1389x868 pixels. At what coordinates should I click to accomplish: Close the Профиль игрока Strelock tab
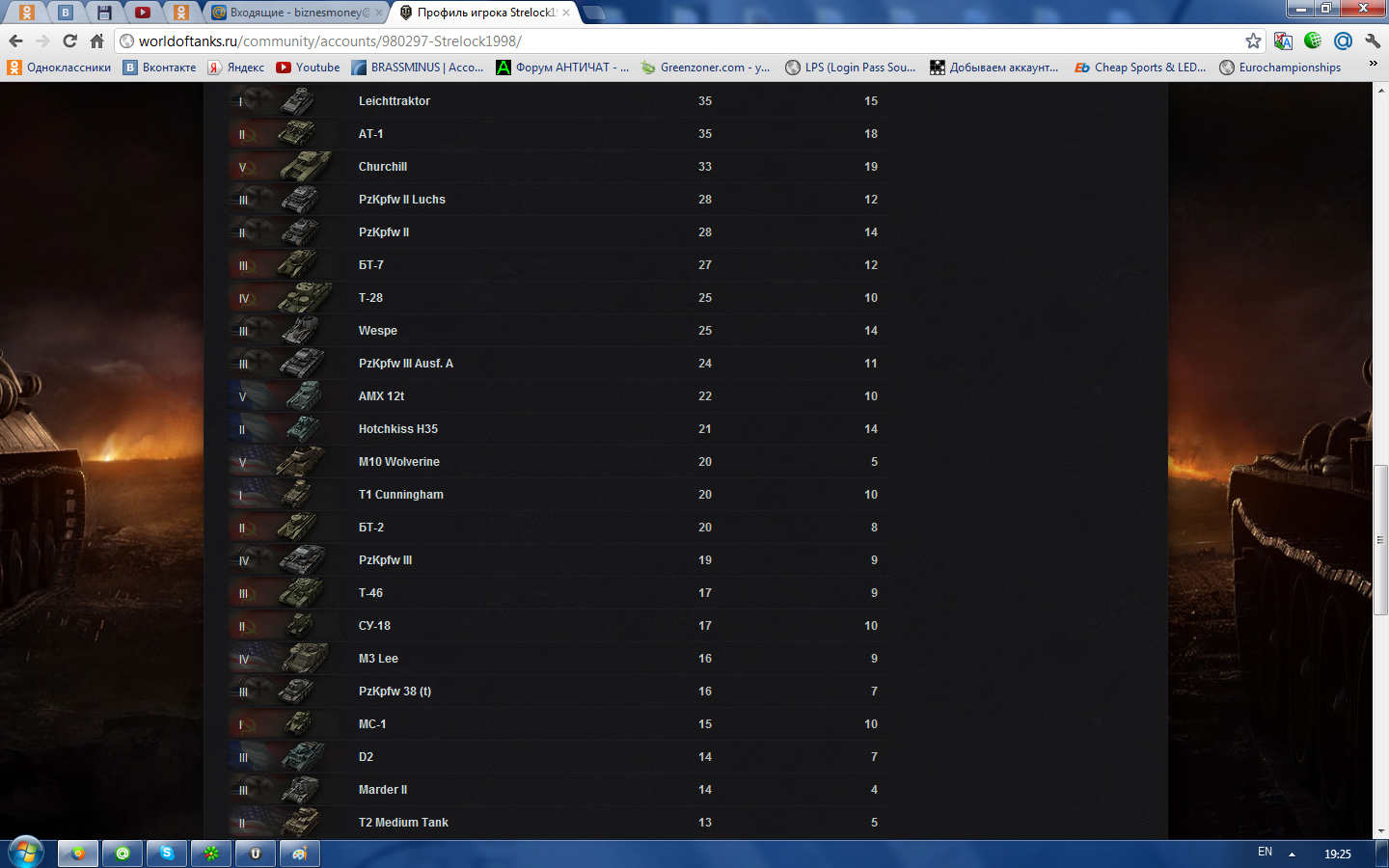coord(566,13)
